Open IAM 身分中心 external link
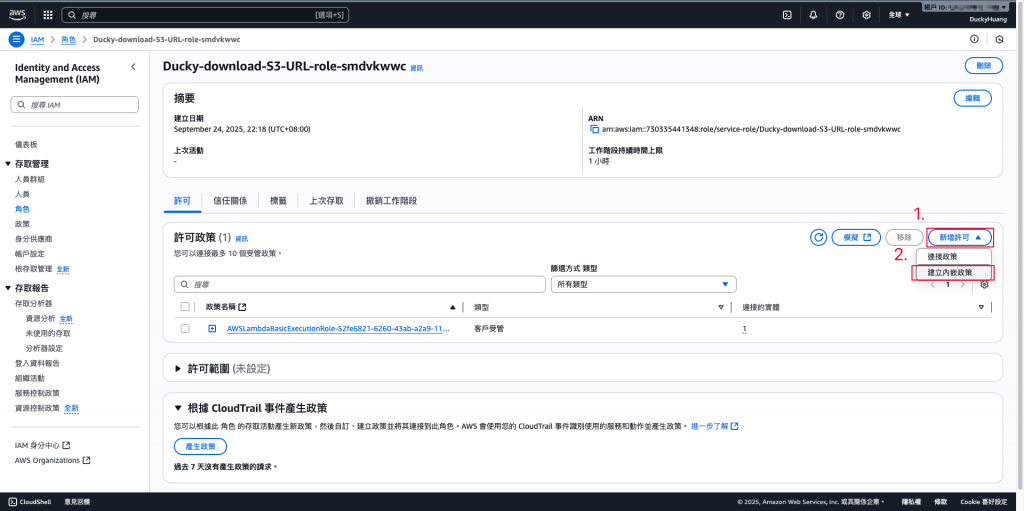Image resolution: width=1024 pixels, height=511 pixels. 42,445
